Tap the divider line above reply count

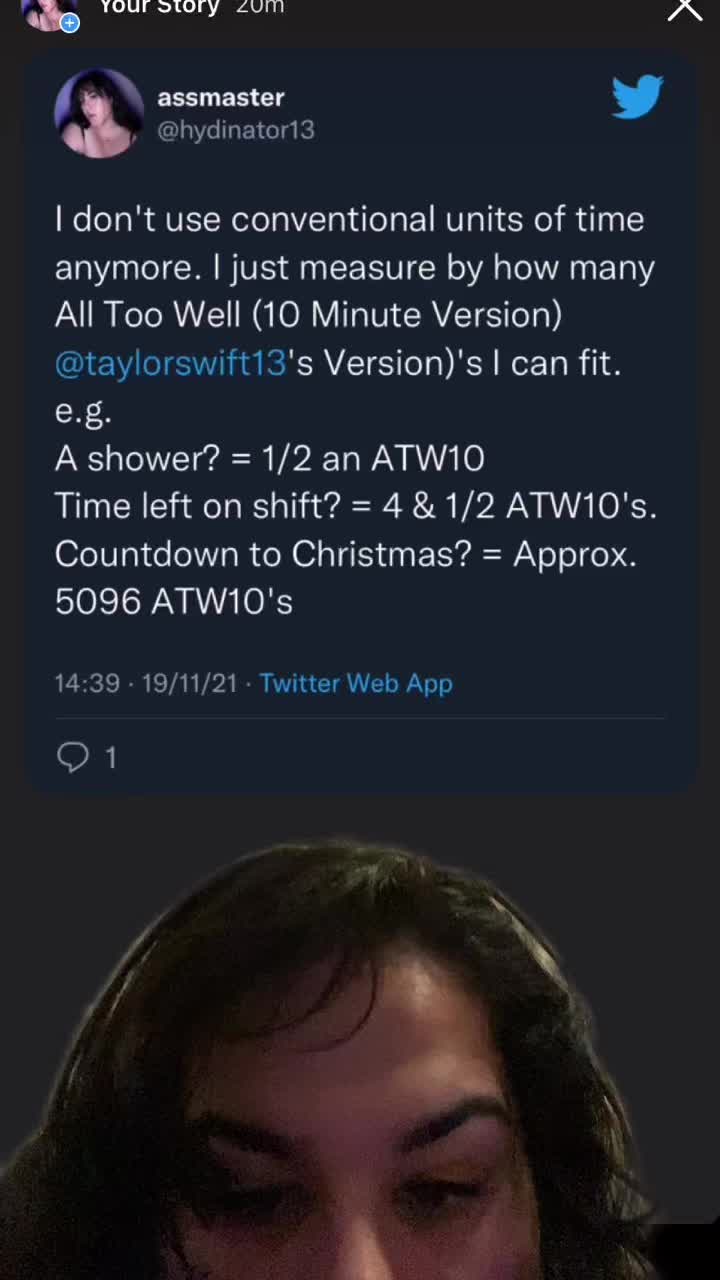pos(360,718)
